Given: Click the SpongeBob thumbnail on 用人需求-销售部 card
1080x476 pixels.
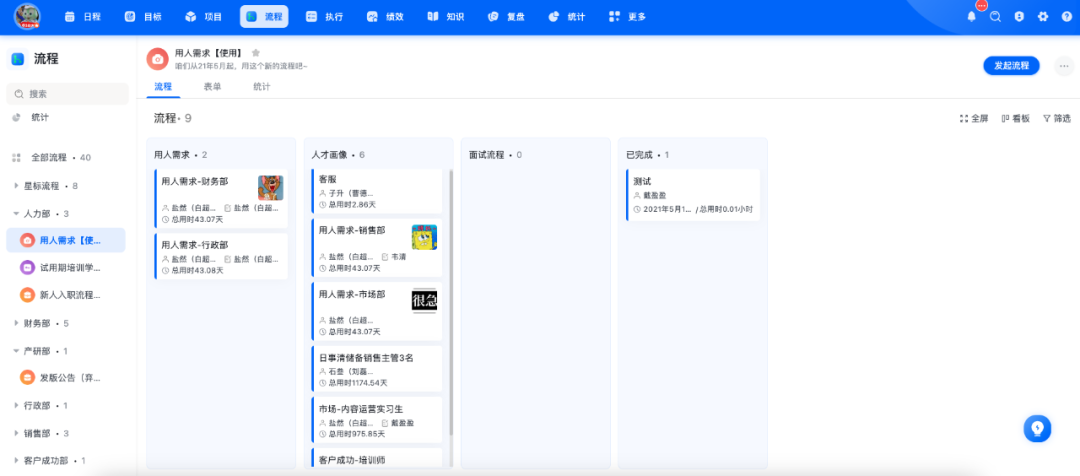Looking at the screenshot, I should click(424, 237).
